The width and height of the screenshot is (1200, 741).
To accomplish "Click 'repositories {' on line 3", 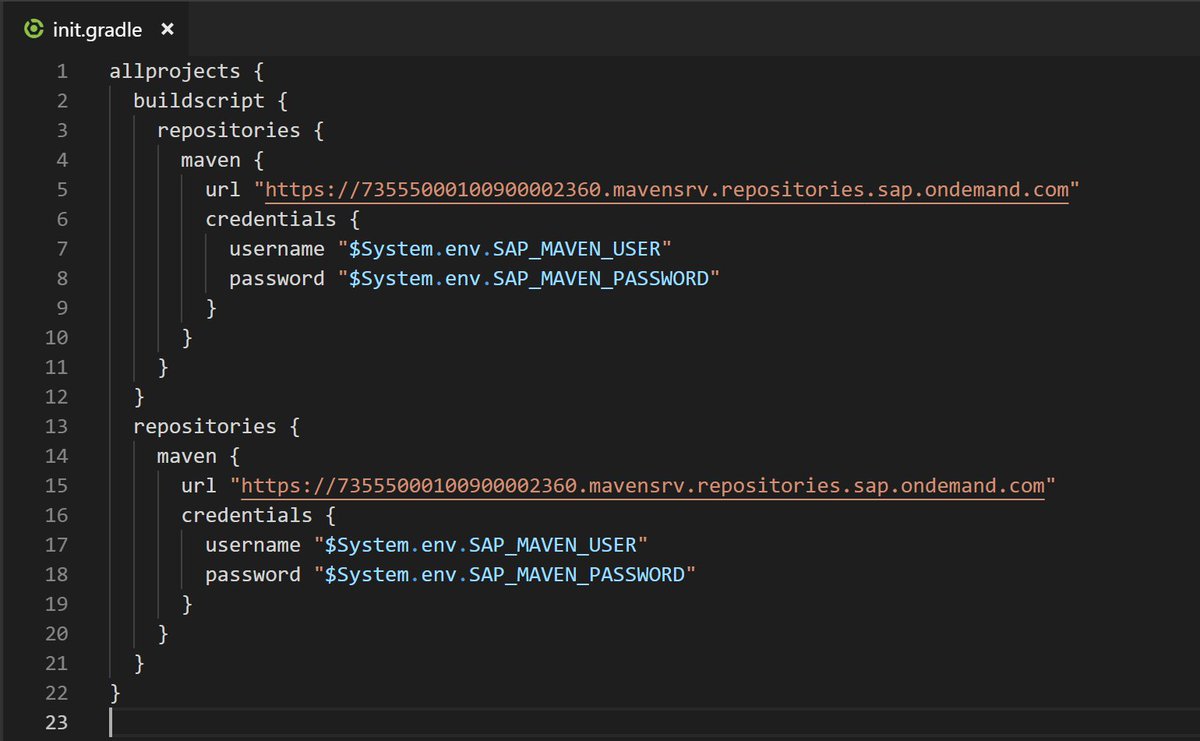I will (241, 131).
